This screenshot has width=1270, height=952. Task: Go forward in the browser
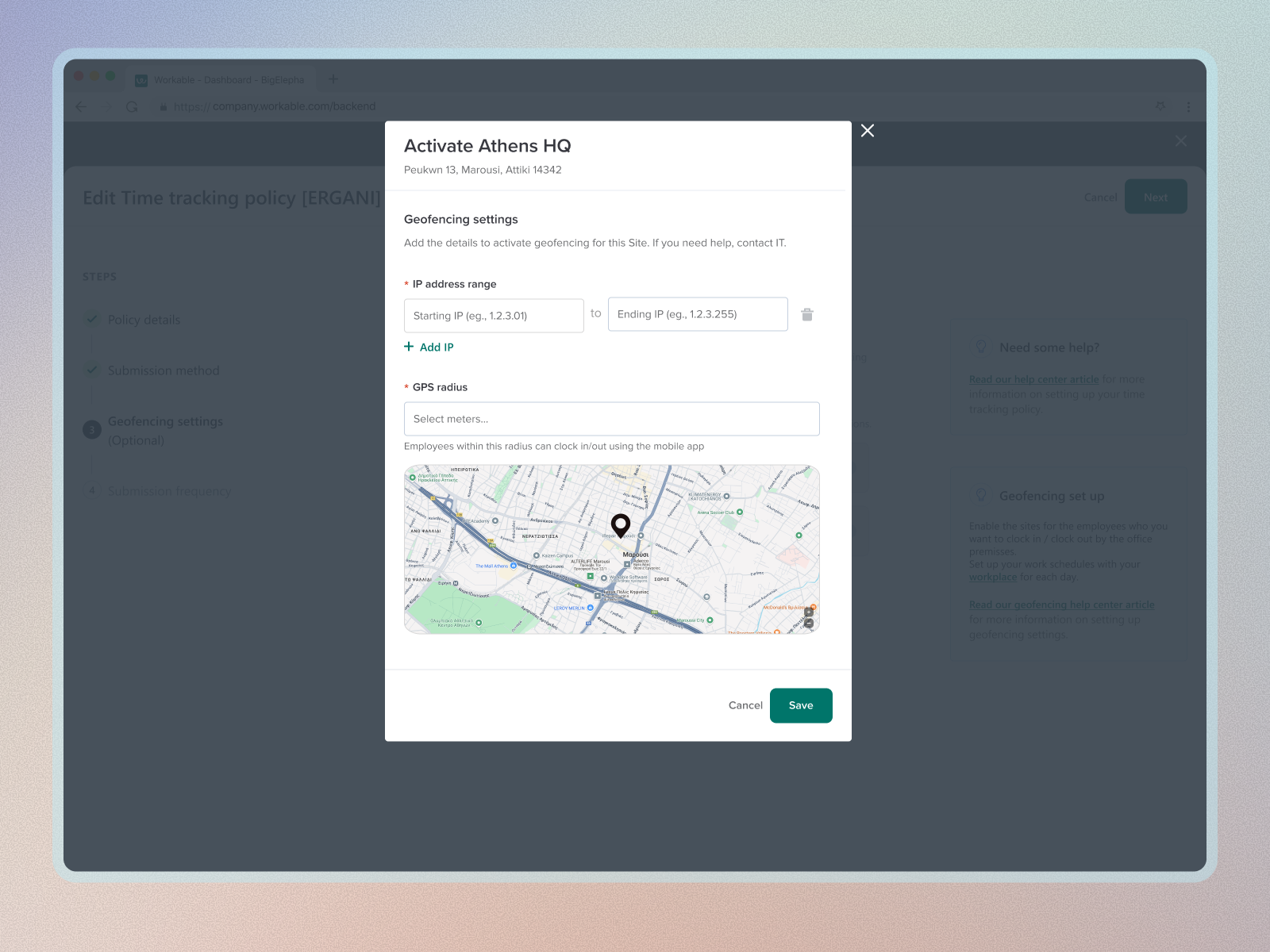point(107,106)
